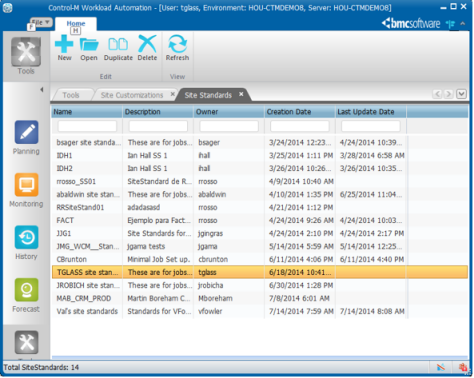Click the Duplicate icon in ribbon
Screen dimensions: 474x378
point(118,44)
